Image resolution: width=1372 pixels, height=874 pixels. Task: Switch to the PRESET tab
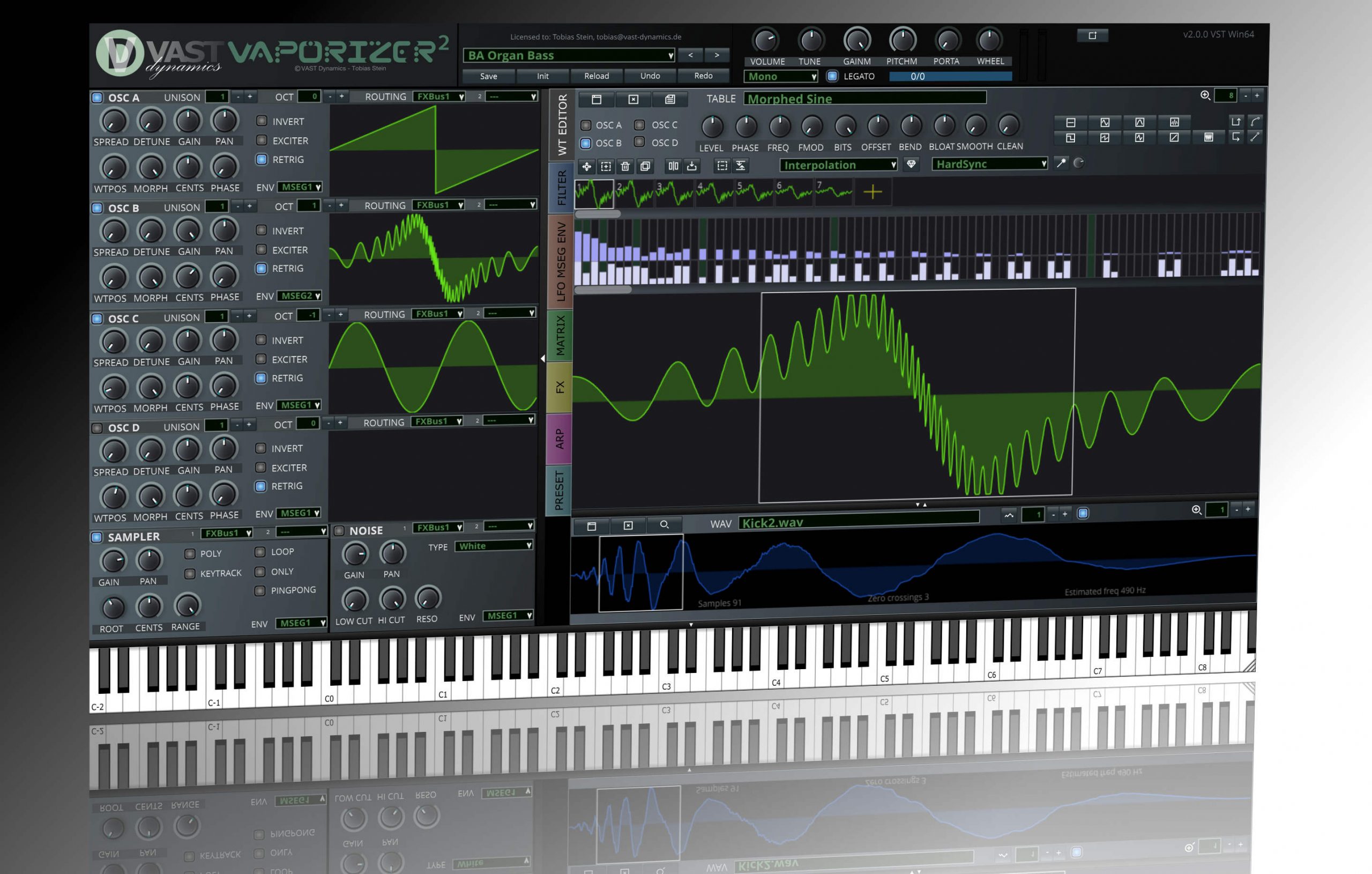(x=559, y=490)
